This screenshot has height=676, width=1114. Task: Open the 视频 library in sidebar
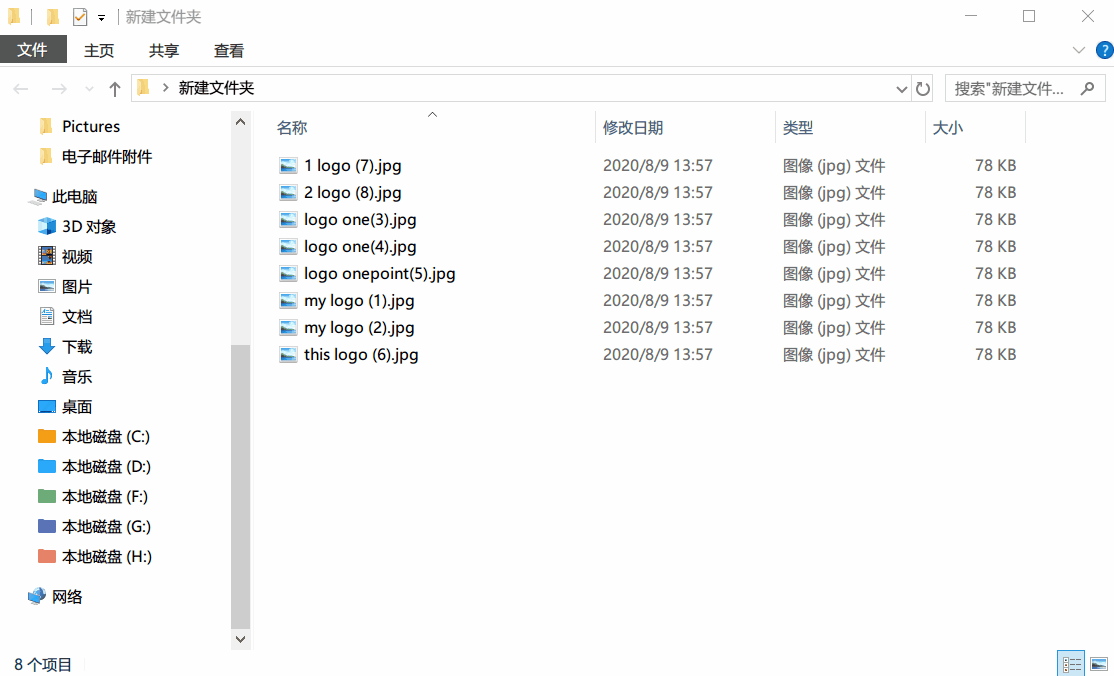76,256
